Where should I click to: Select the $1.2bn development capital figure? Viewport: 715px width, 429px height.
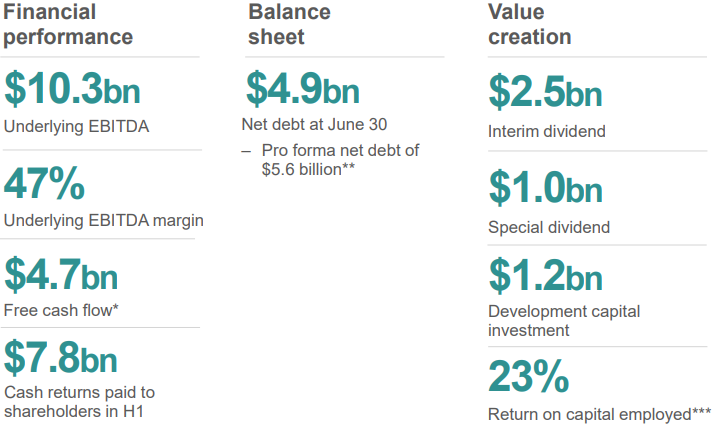pyautogui.click(x=545, y=275)
